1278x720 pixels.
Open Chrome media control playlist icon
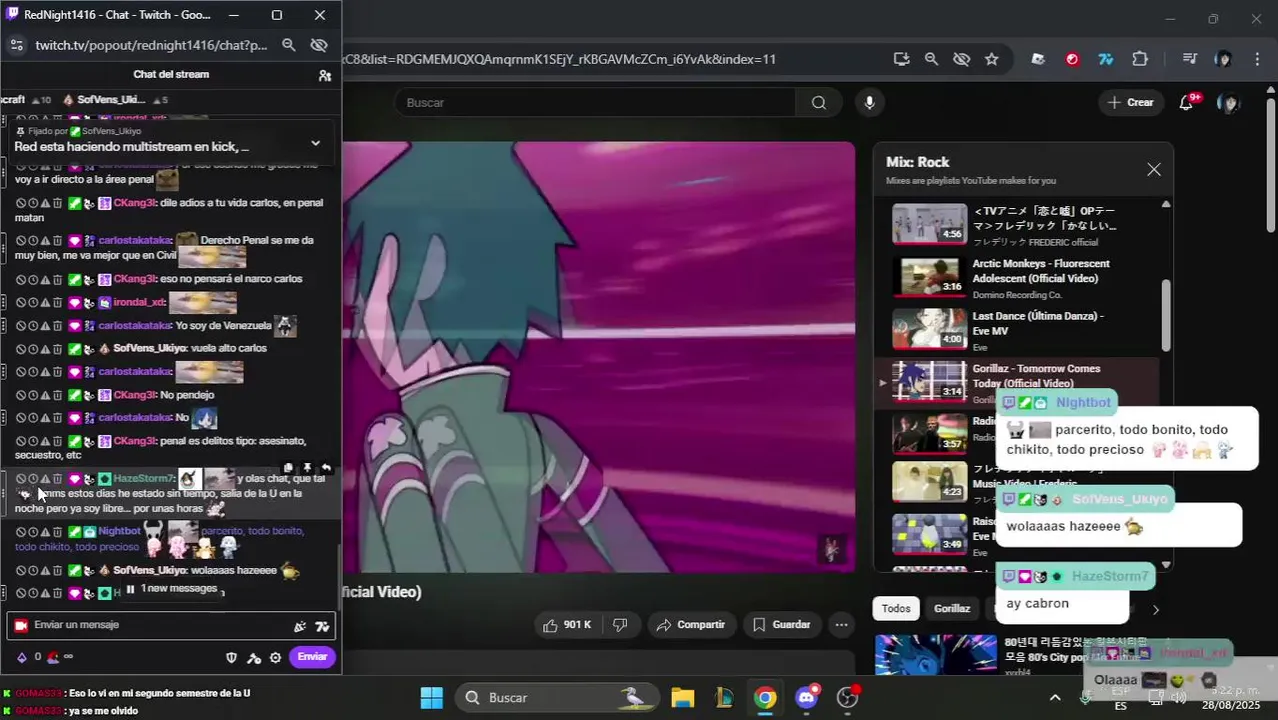1189,59
